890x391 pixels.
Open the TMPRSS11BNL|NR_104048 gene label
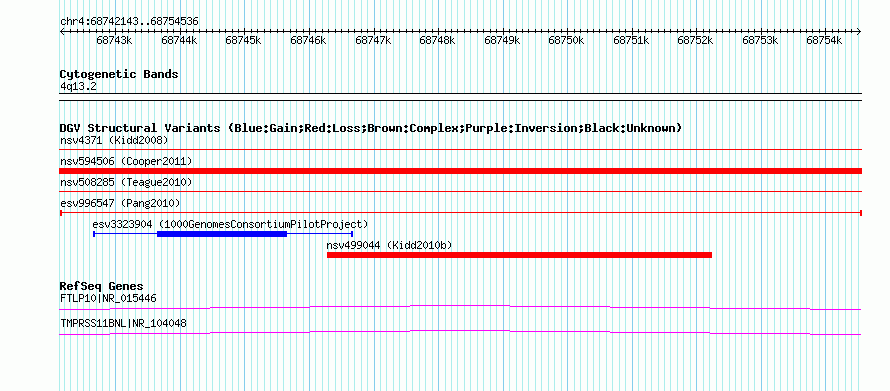click(x=123, y=323)
